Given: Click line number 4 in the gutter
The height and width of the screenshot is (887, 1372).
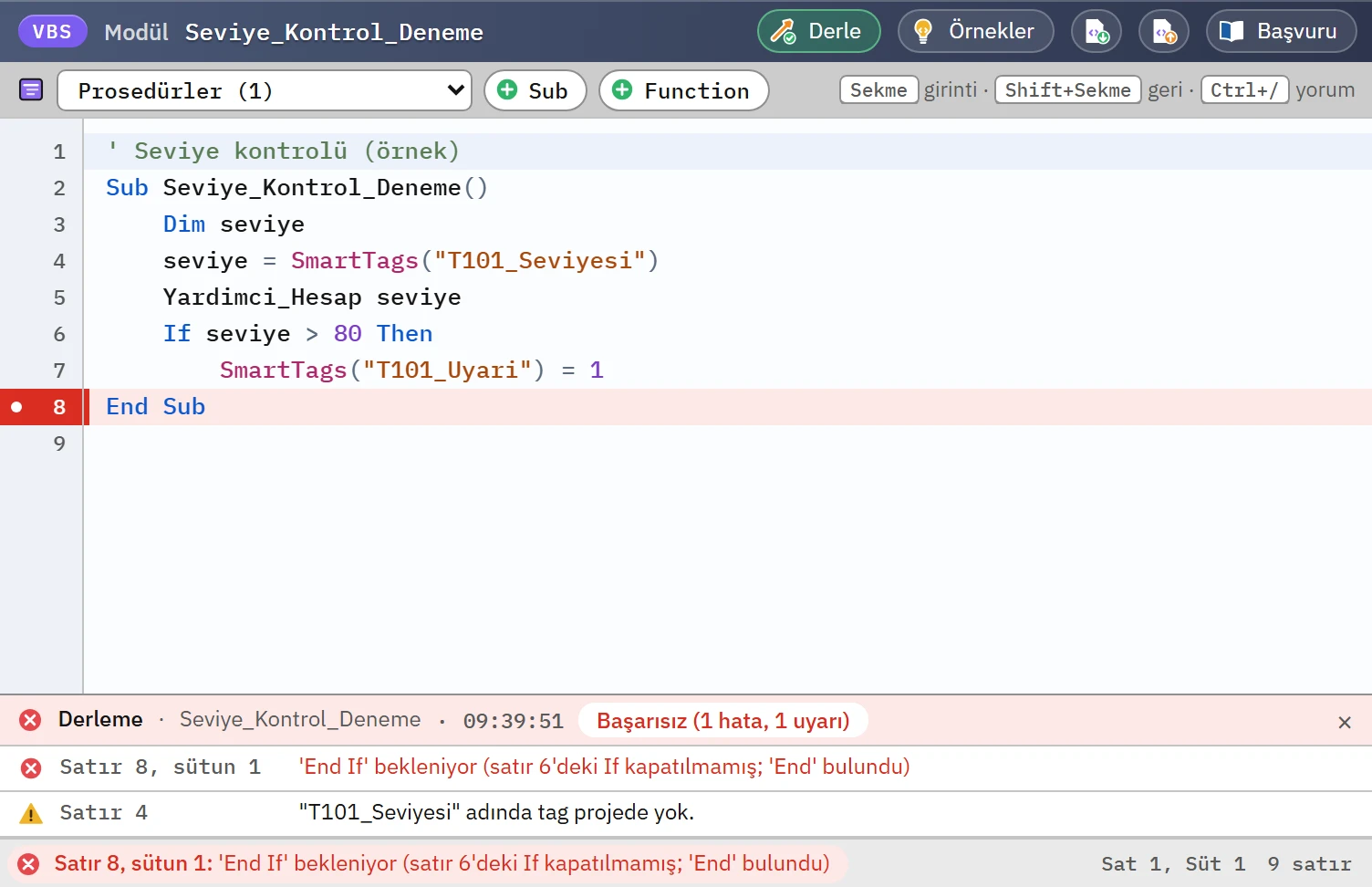Looking at the screenshot, I should click(59, 261).
